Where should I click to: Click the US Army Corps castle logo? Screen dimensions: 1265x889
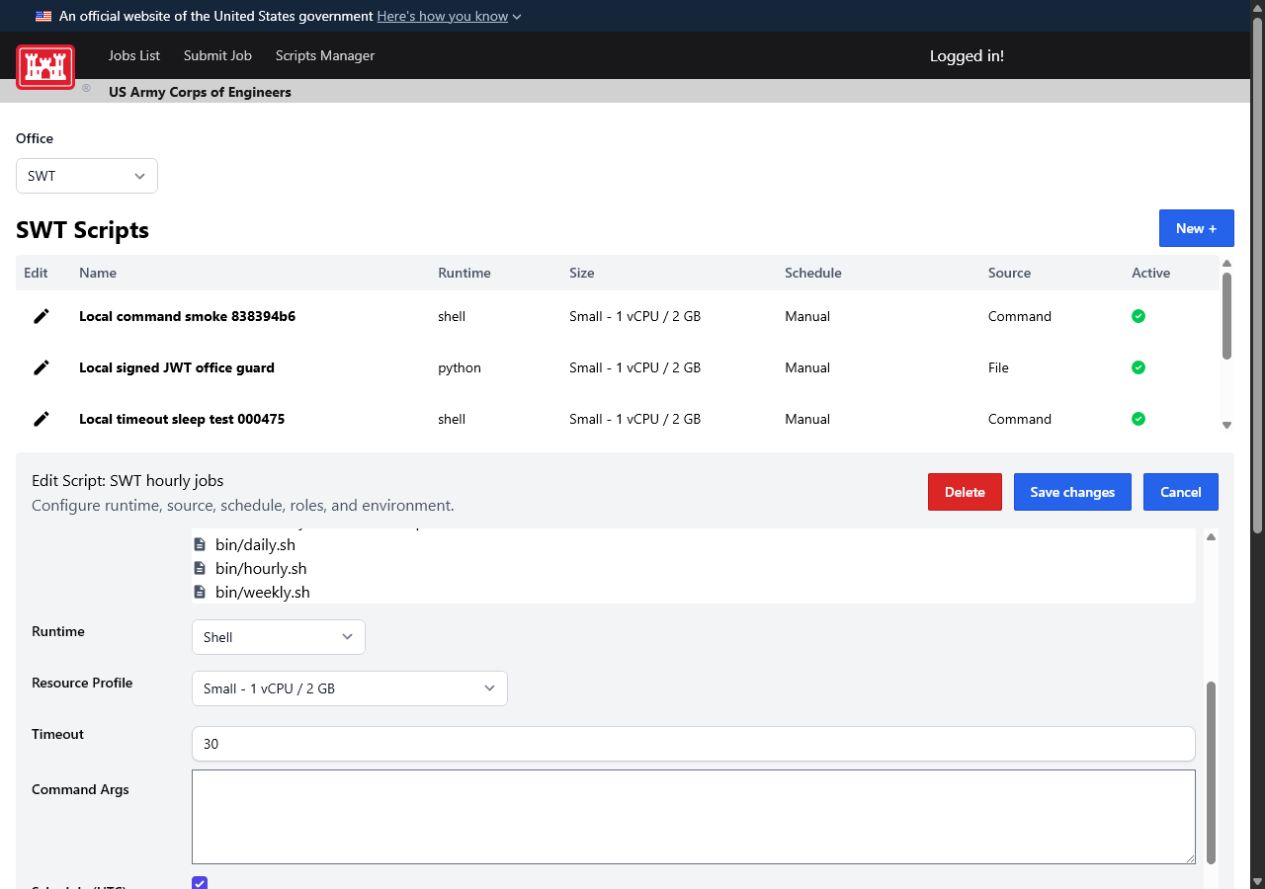click(45, 67)
